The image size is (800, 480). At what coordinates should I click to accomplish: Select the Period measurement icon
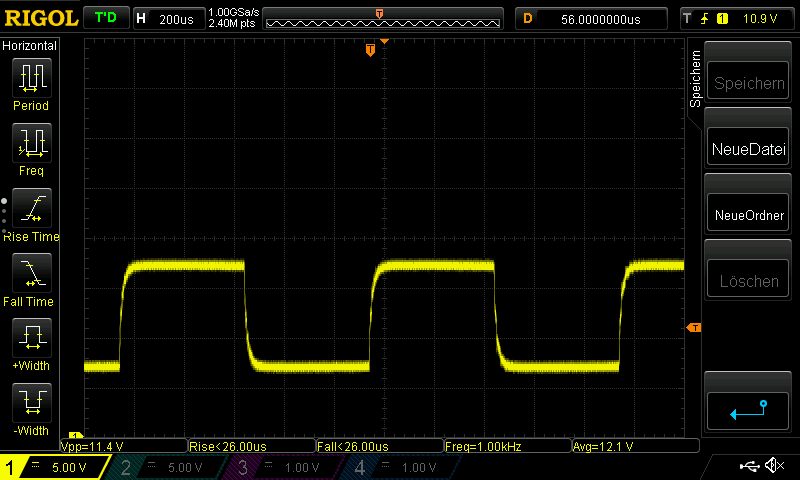point(31,76)
